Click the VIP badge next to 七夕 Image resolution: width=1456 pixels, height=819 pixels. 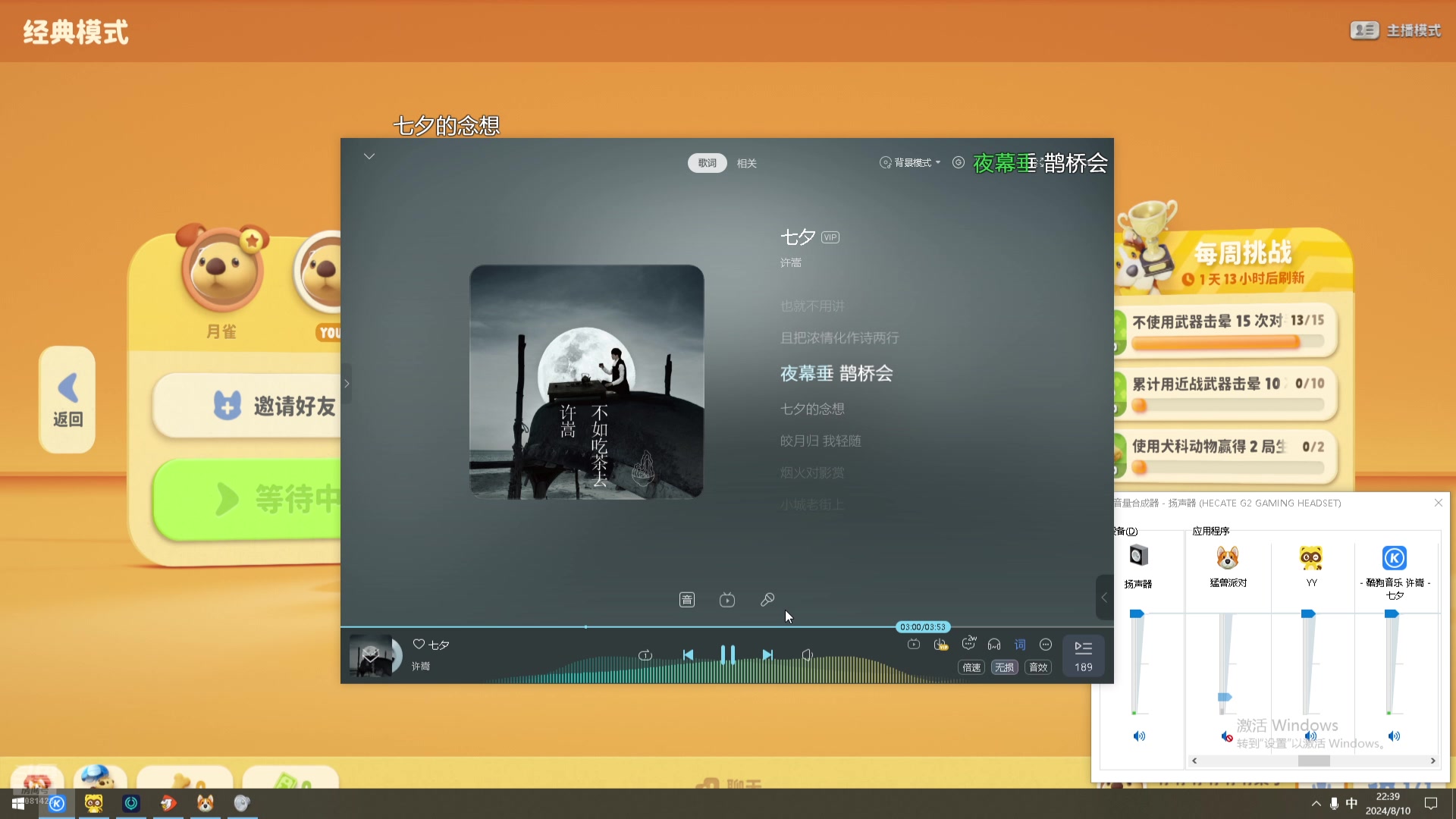point(830,237)
